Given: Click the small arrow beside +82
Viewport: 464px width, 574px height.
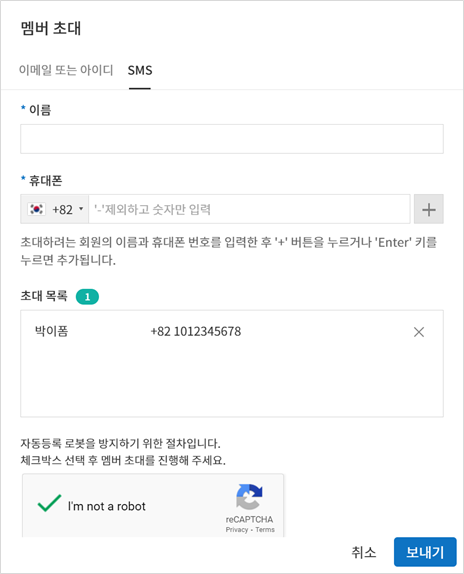Looking at the screenshot, I should (x=81, y=209).
